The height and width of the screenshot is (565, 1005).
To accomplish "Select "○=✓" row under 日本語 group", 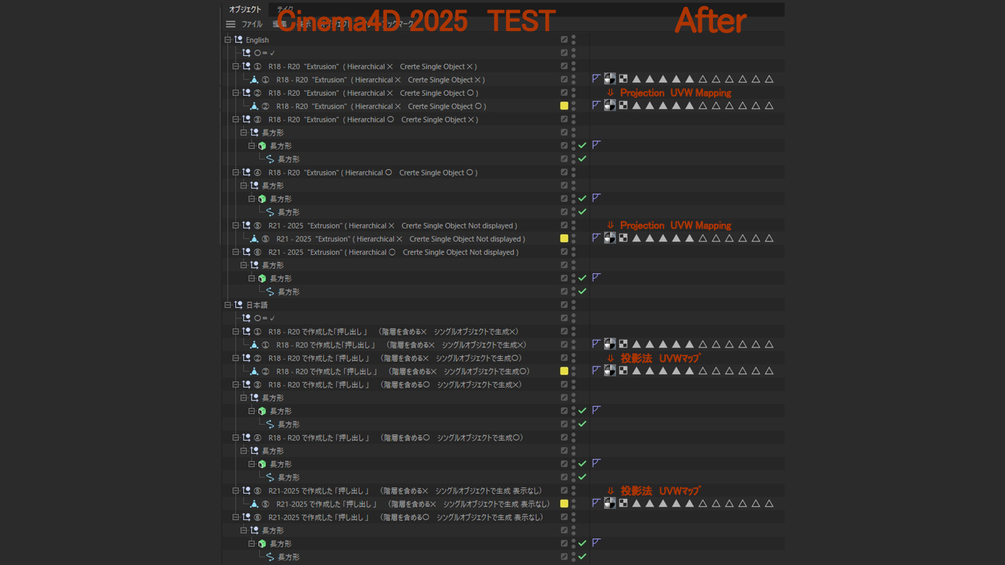I will pos(264,318).
